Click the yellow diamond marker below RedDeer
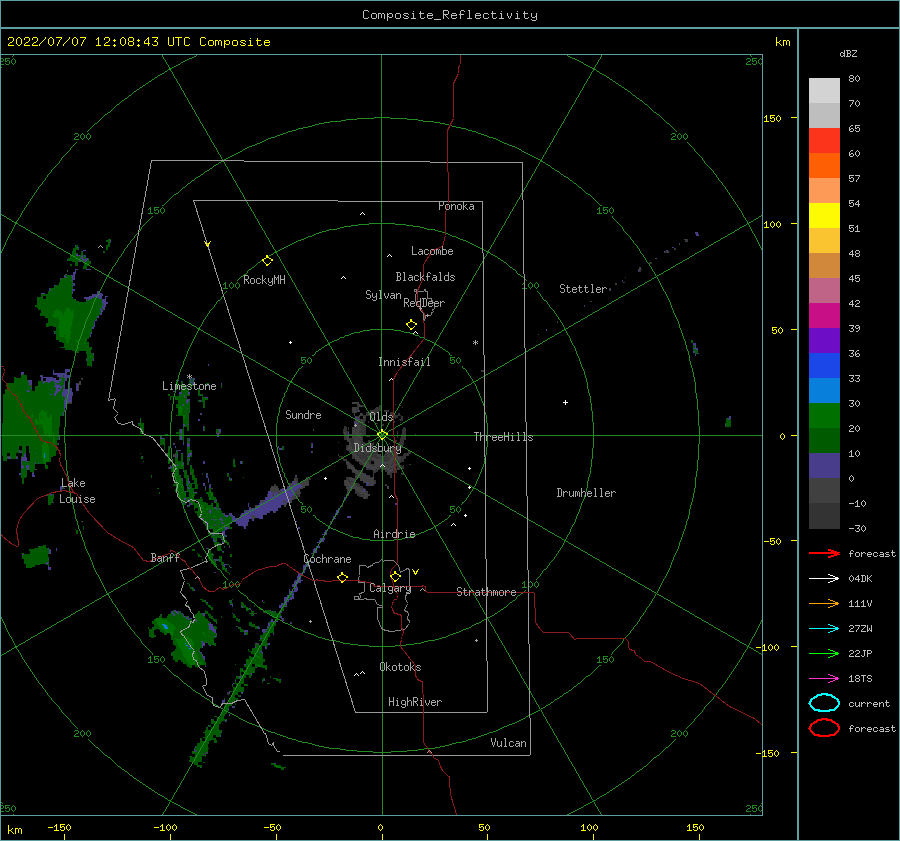Viewport: 900px width, 841px height. pos(411,325)
